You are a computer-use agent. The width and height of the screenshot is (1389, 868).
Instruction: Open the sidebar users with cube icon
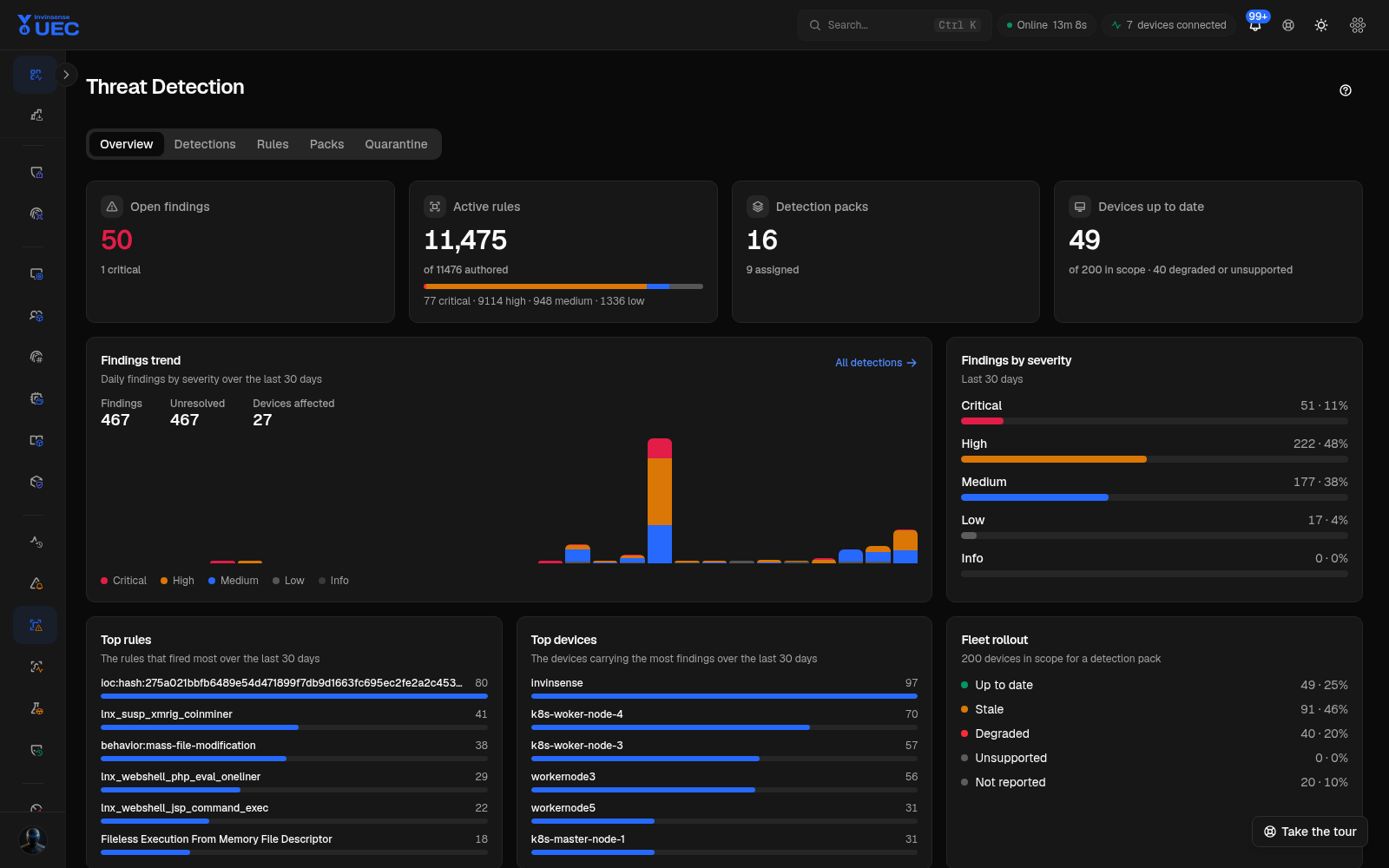click(36, 316)
